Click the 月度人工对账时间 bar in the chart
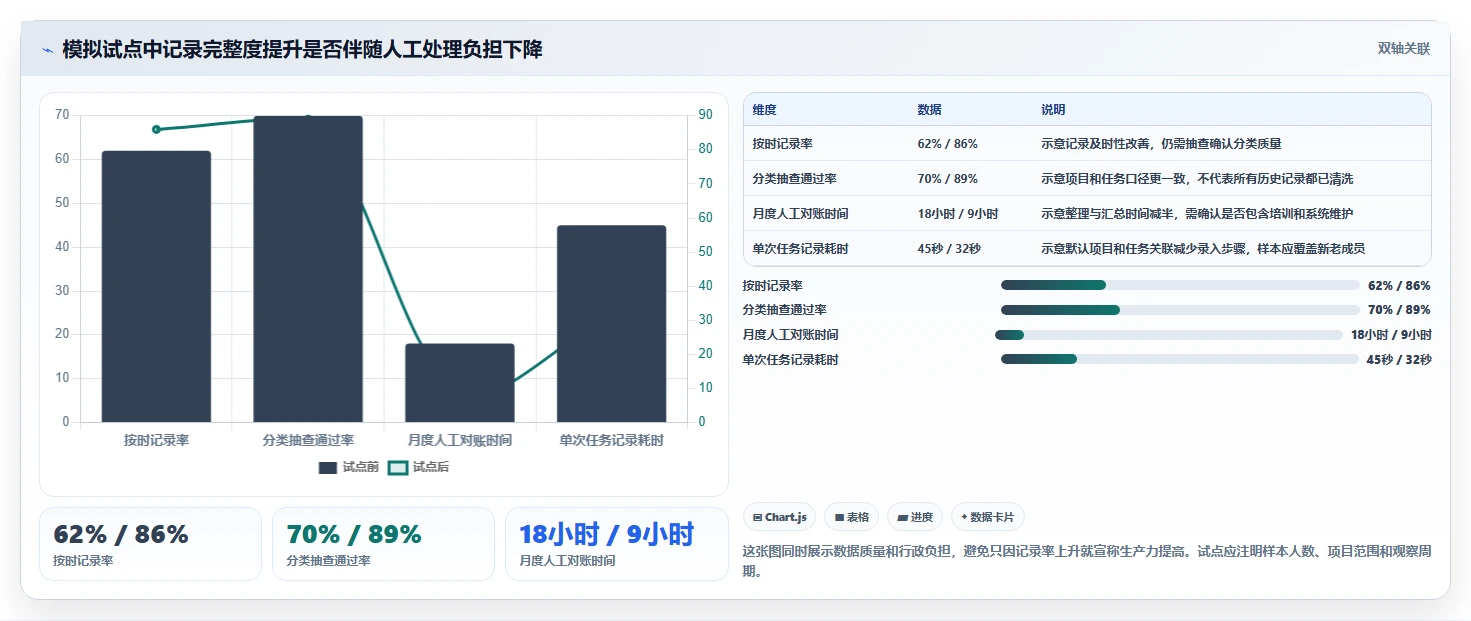Image resolution: width=1471 pixels, height=621 pixels. pos(460,383)
